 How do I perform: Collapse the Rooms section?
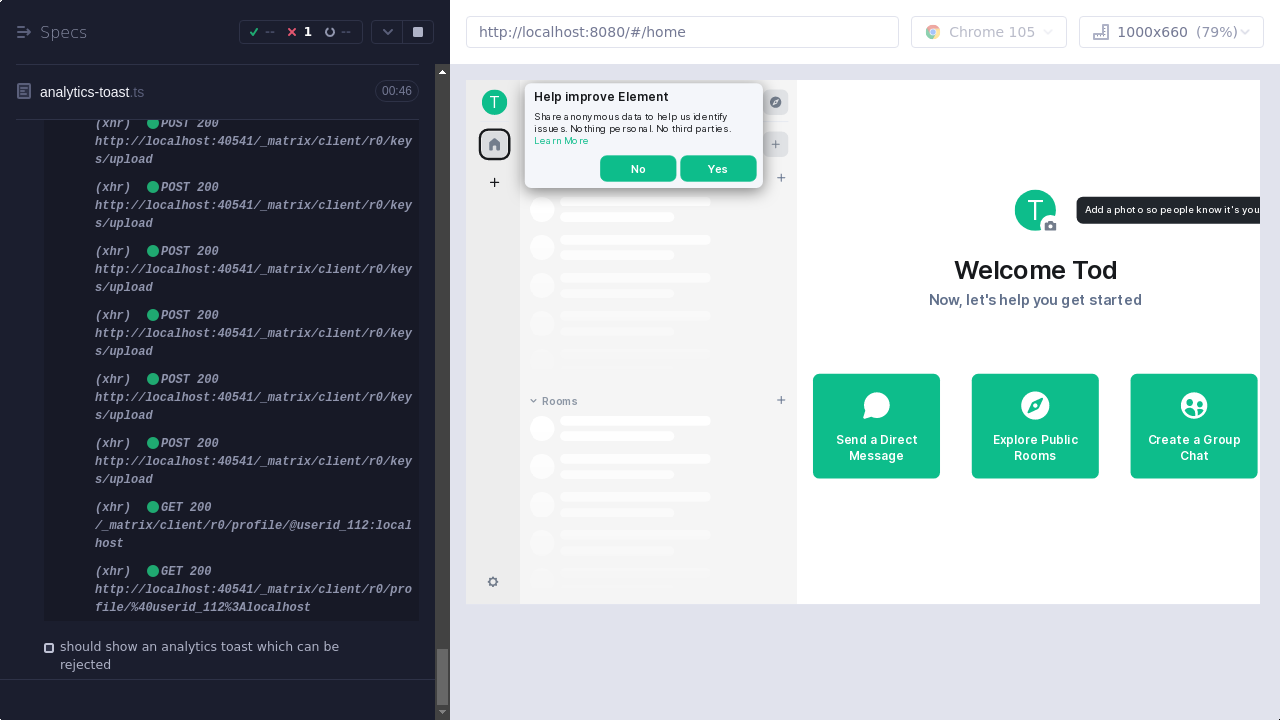point(554,401)
